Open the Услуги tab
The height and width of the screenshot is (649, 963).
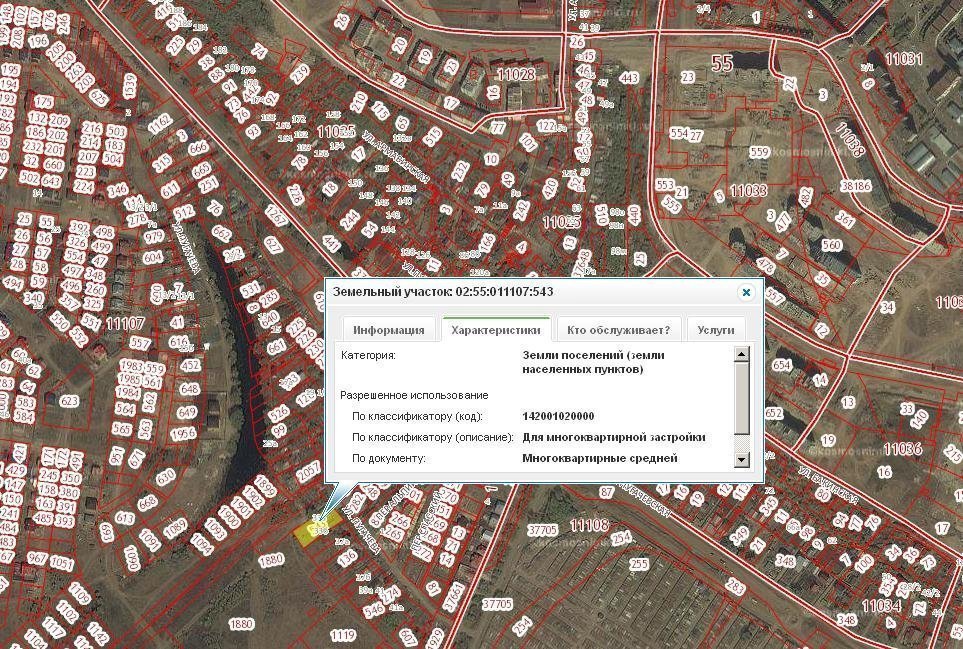click(716, 330)
